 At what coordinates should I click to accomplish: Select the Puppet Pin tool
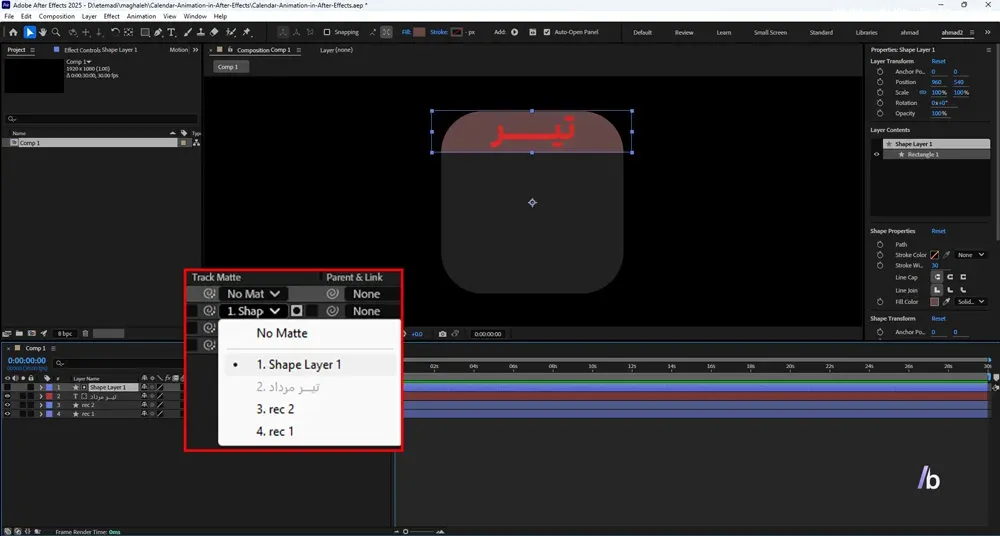(x=246, y=32)
